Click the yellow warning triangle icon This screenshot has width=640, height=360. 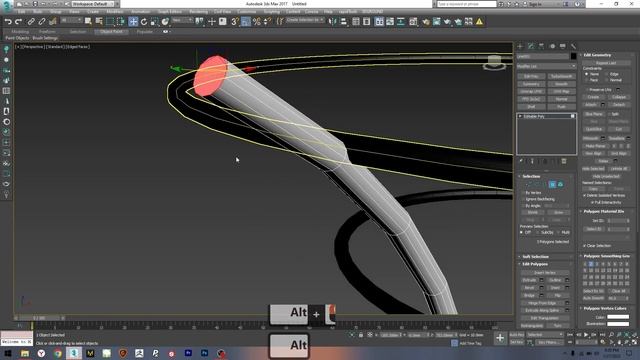tap(480, 21)
